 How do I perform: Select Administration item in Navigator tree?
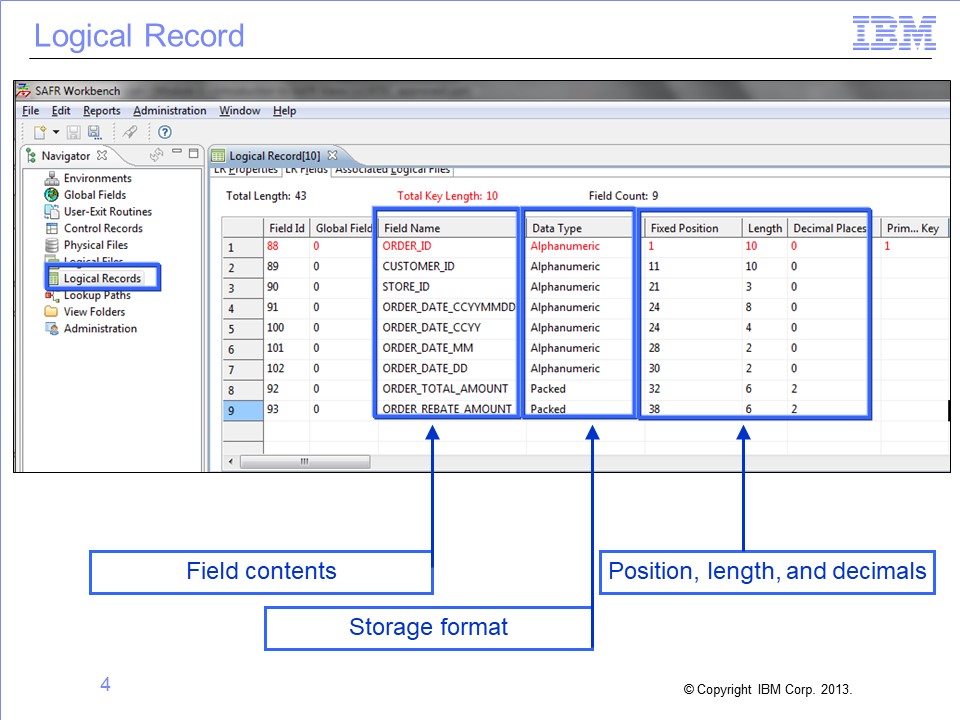pyautogui.click(x=100, y=329)
